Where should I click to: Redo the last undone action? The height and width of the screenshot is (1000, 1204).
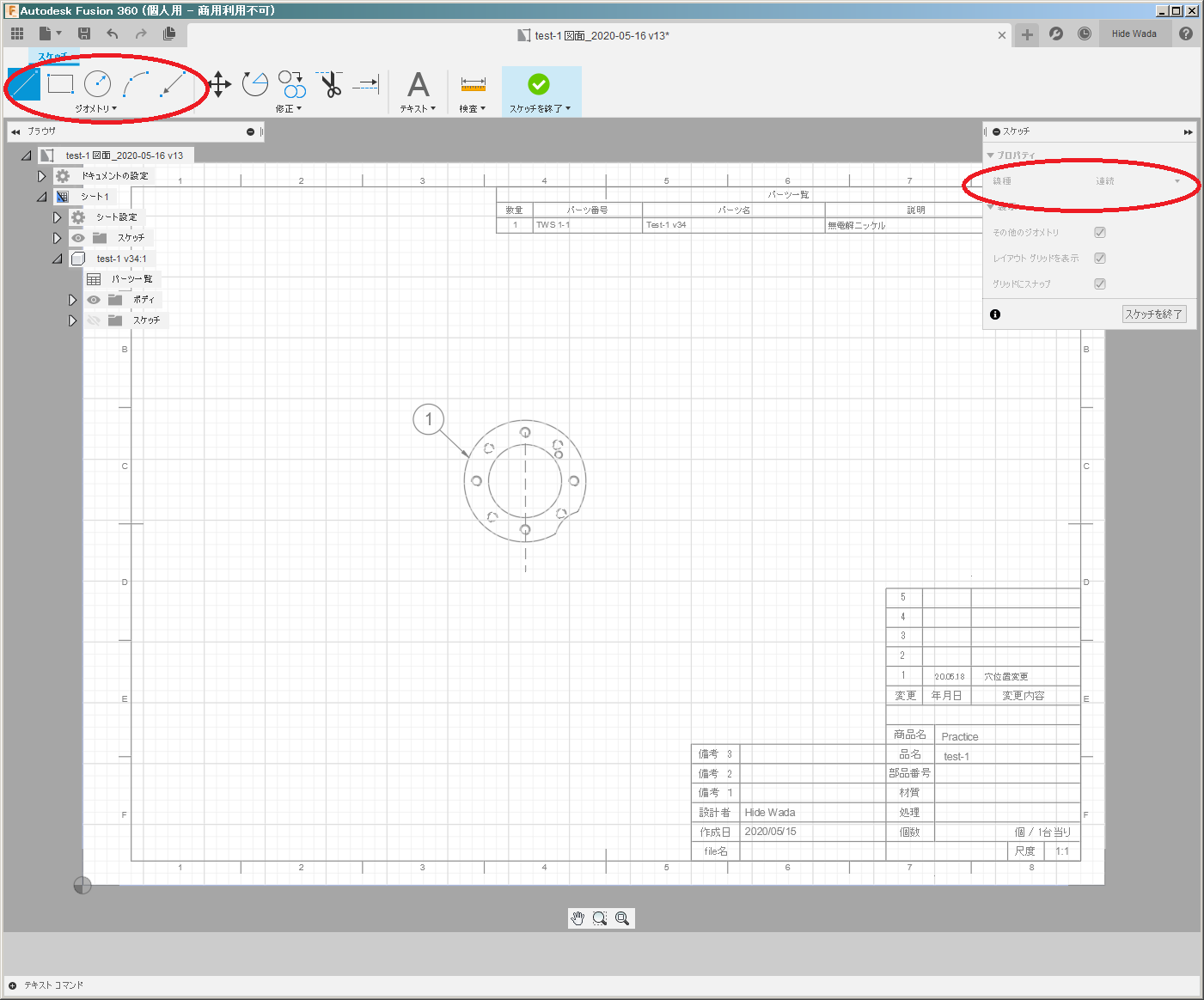tap(141, 34)
